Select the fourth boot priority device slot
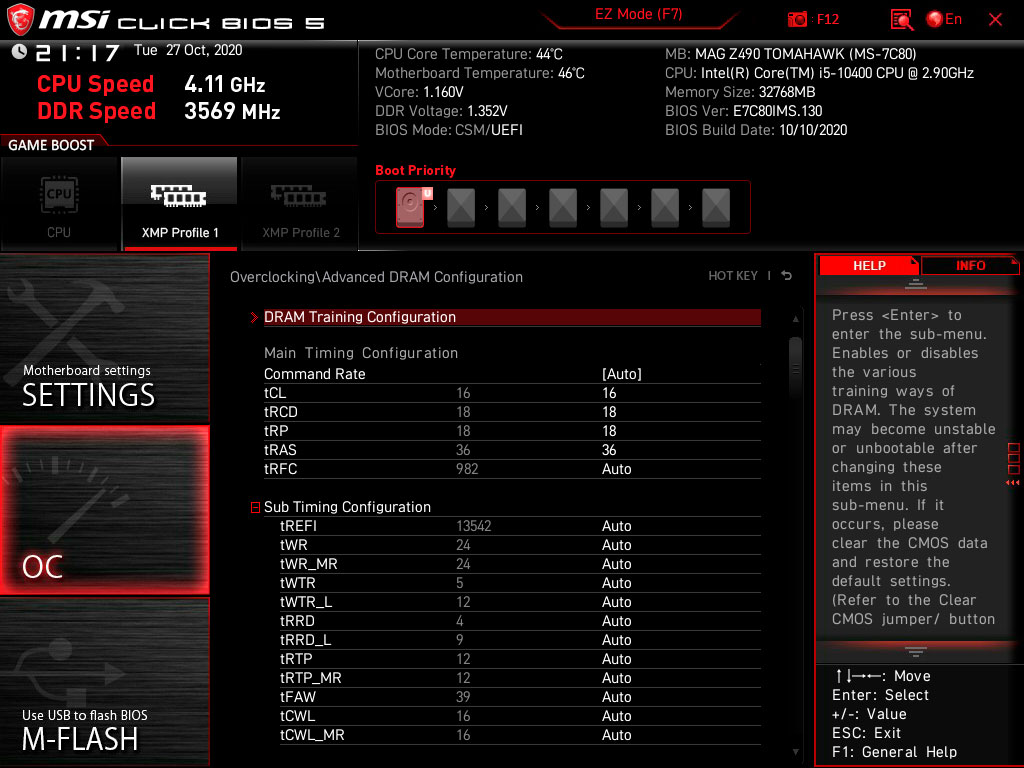 pos(563,207)
